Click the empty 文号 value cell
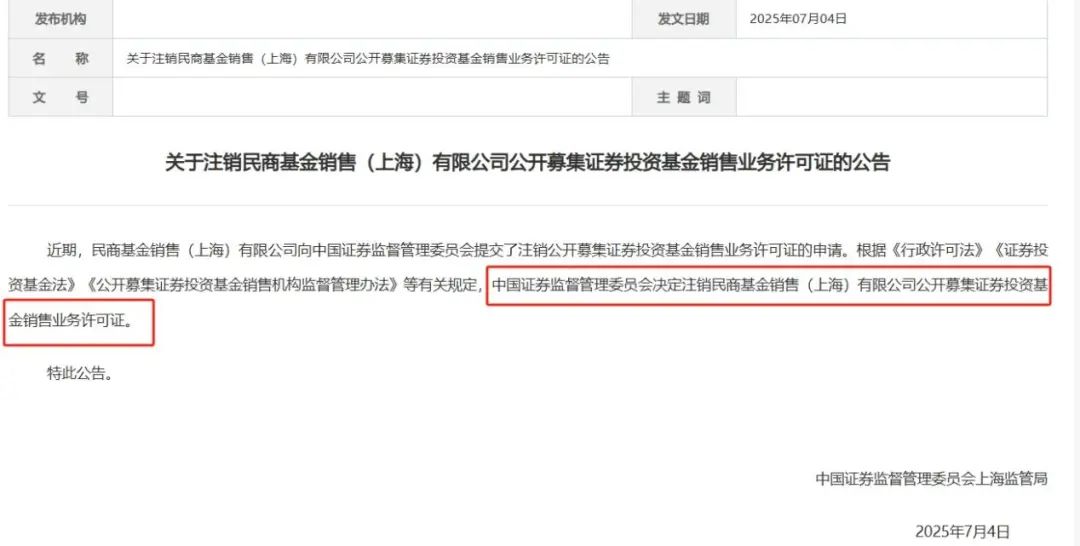 click(372, 97)
